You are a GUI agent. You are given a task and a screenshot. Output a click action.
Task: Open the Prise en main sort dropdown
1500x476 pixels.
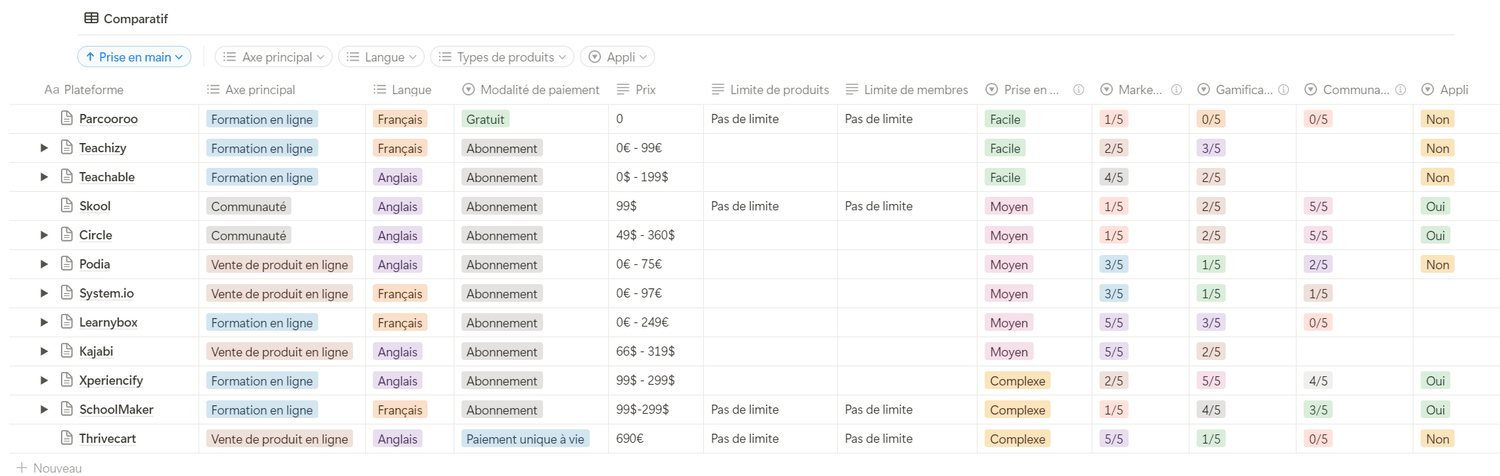(x=134, y=57)
